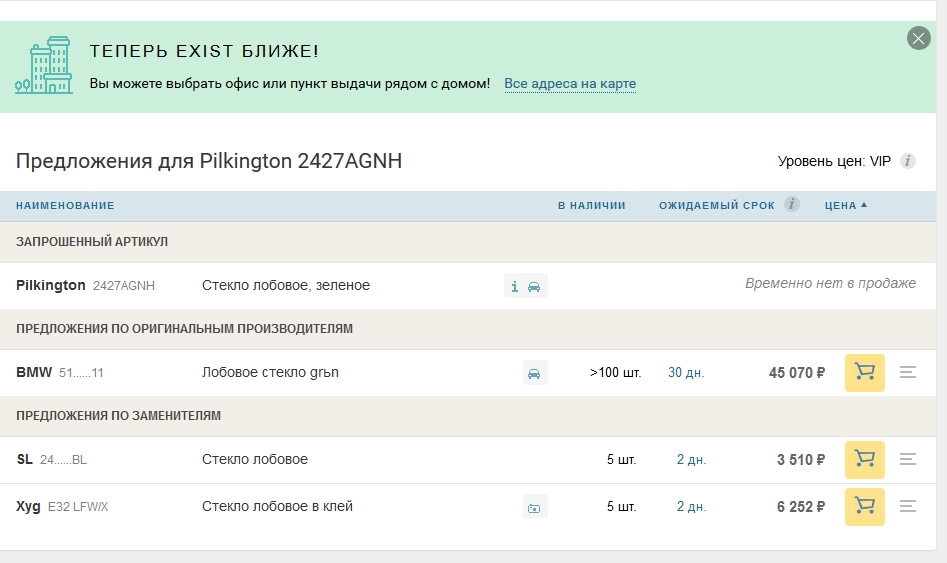The width and height of the screenshot is (947, 563).
Task: Open the photo icon in Xyg row
Action: (x=534, y=507)
